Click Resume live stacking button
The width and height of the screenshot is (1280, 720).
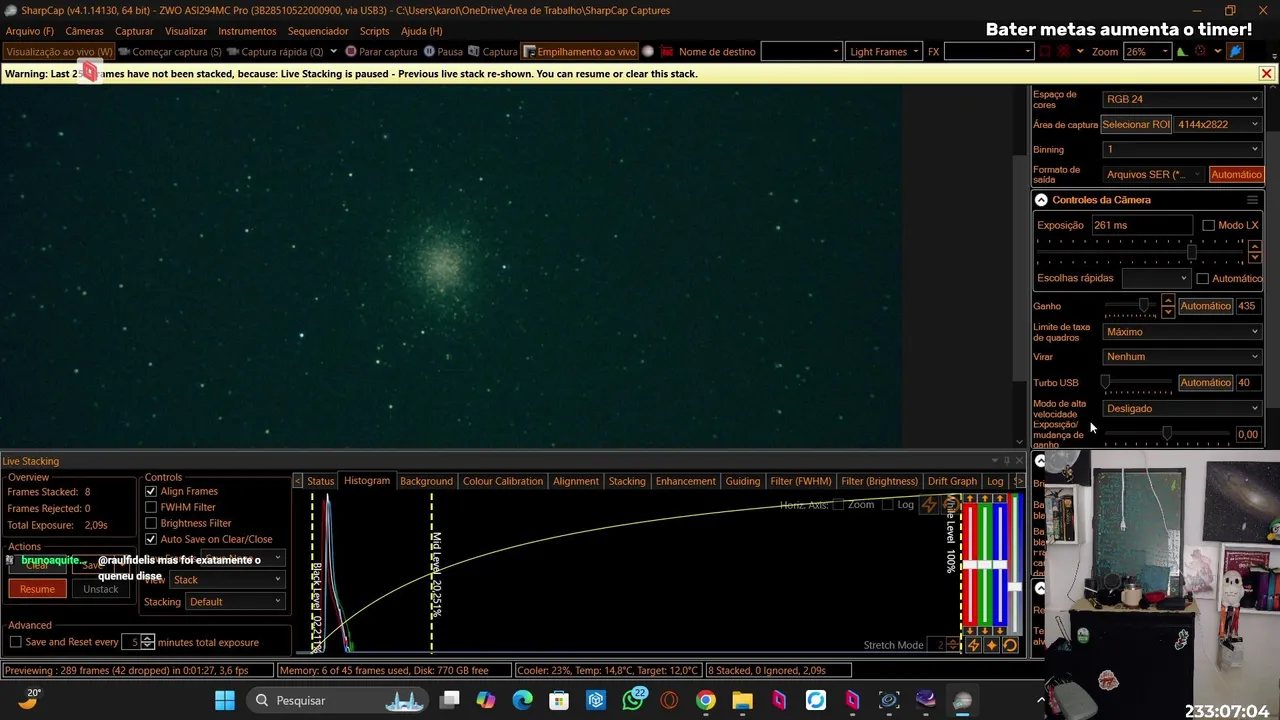click(37, 589)
